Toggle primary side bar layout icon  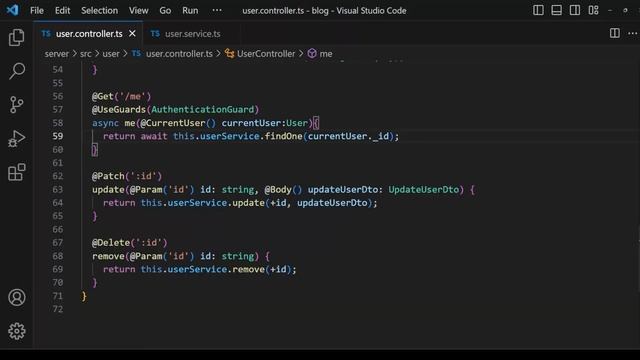pos(538,10)
